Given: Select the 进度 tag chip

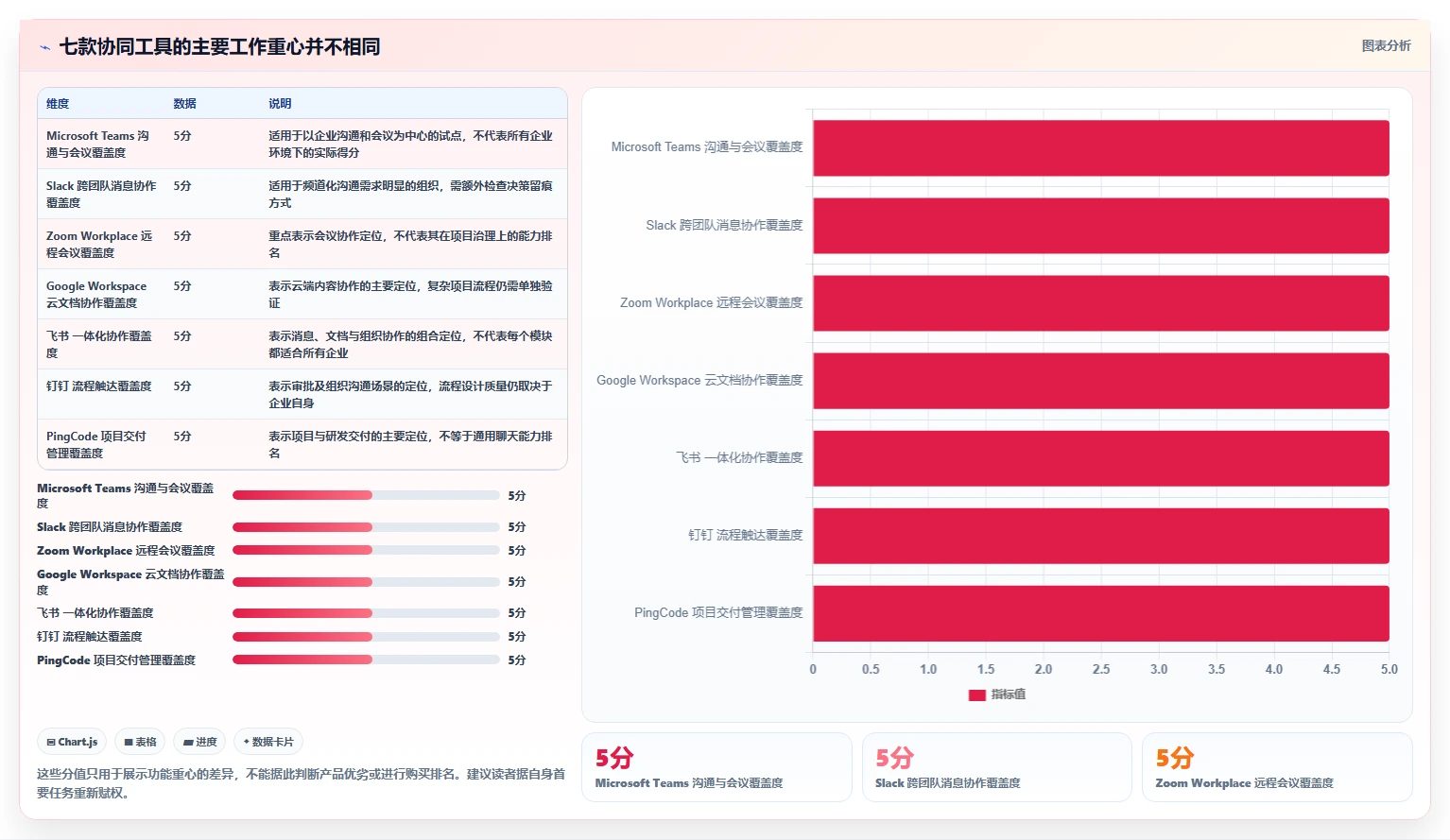Looking at the screenshot, I should 199,742.
